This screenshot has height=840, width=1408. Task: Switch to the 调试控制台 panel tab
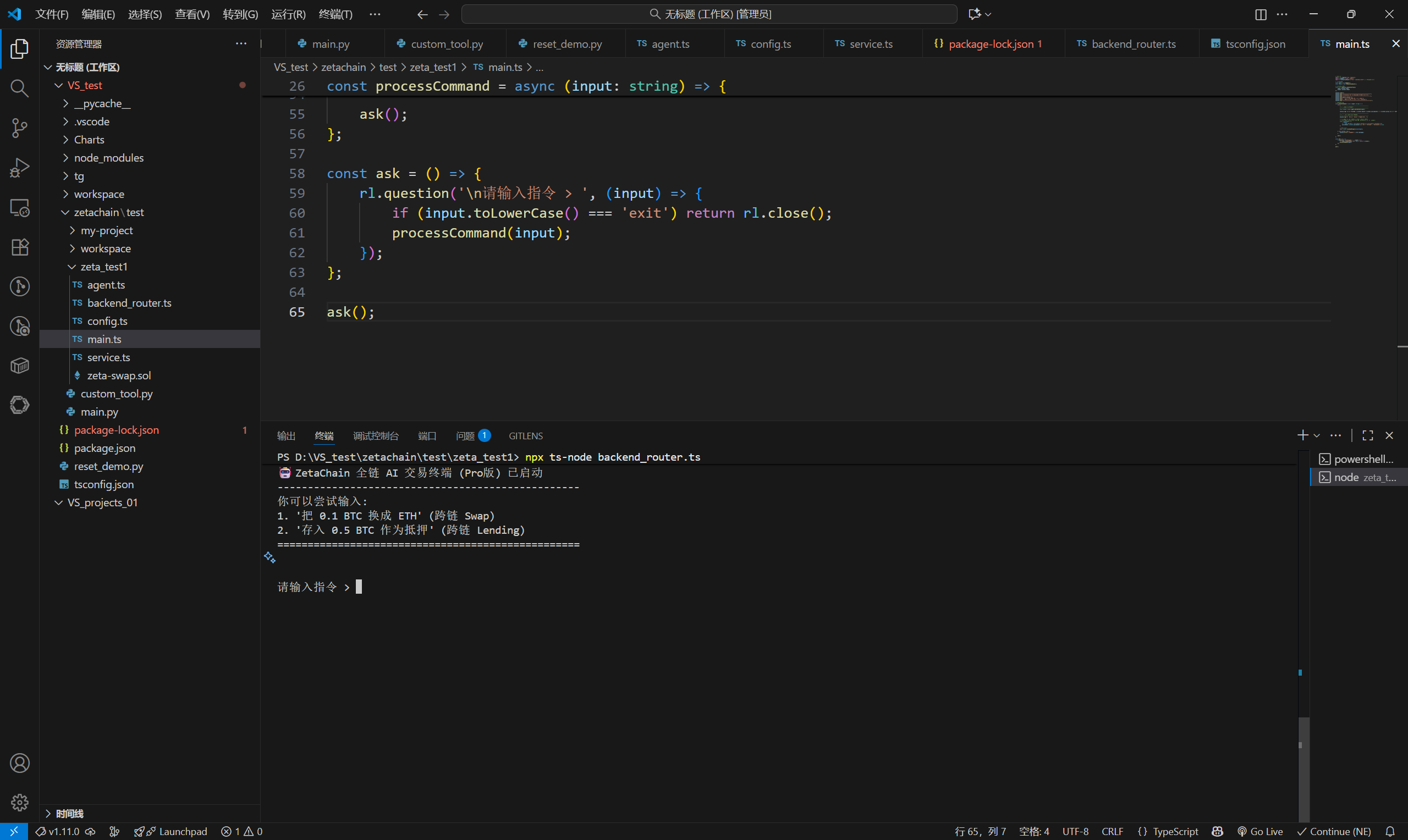click(x=375, y=436)
